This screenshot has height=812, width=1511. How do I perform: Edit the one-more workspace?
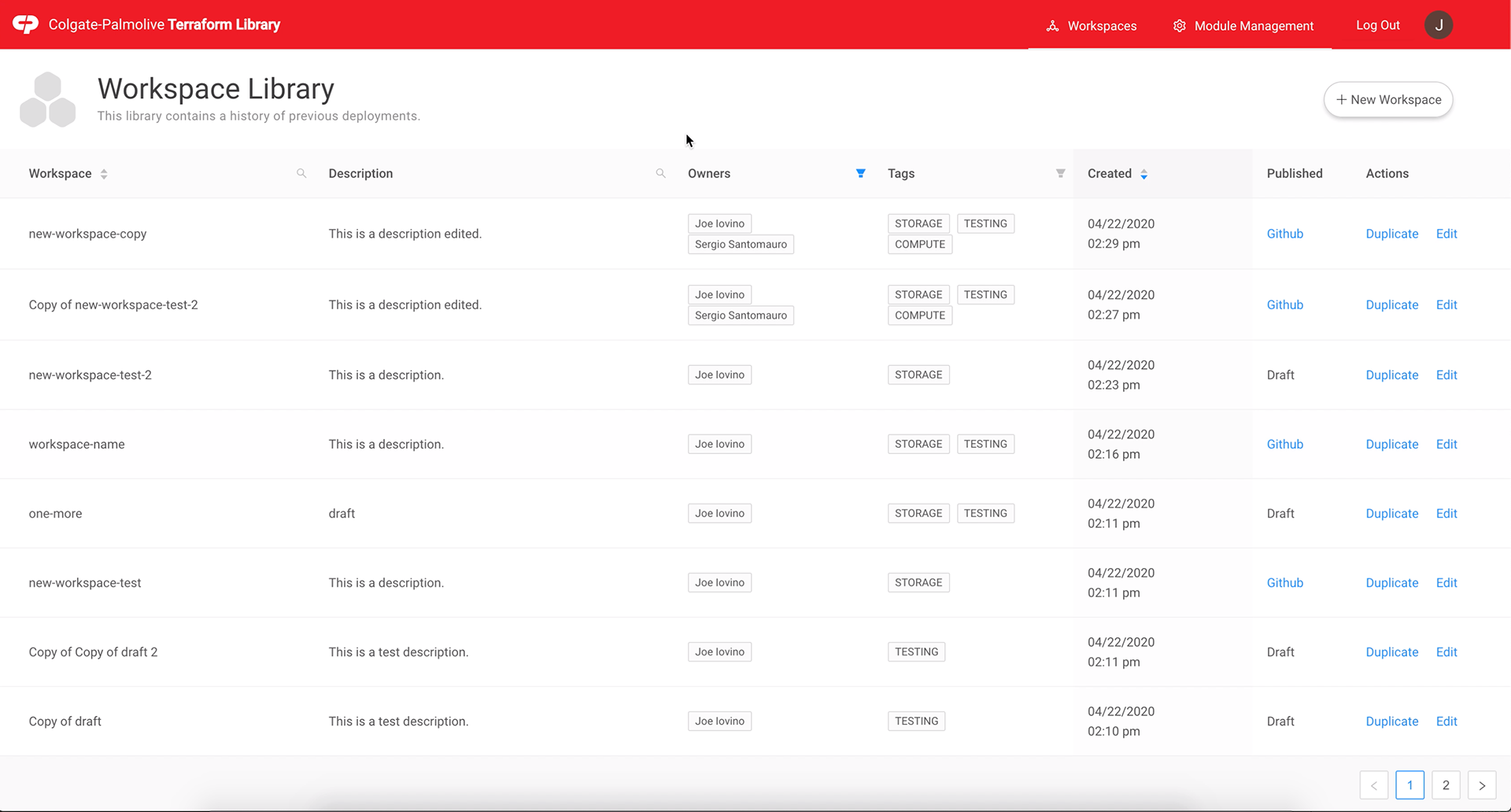click(x=1446, y=514)
